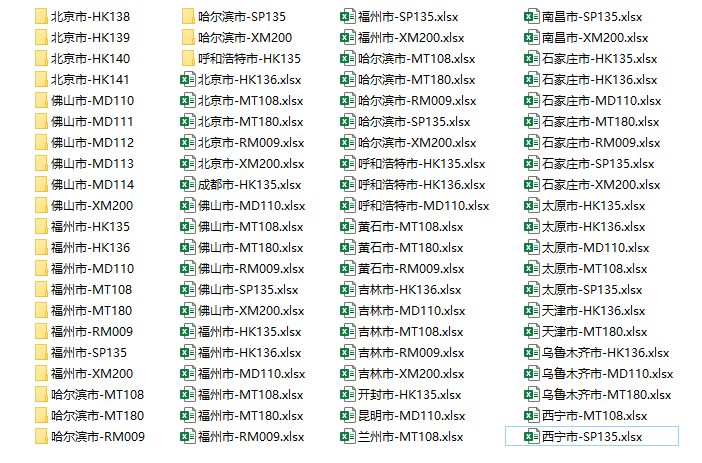
Task: Select folder name 北京市-HK139
Action: click(x=90, y=38)
